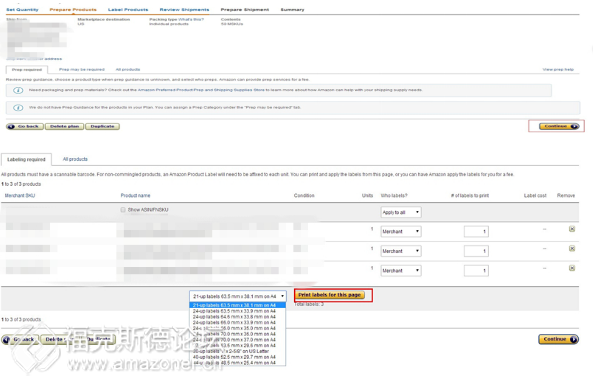Choose 30-up labels on US Letter option
The height and width of the screenshot is (382, 600).
[x=238, y=351]
